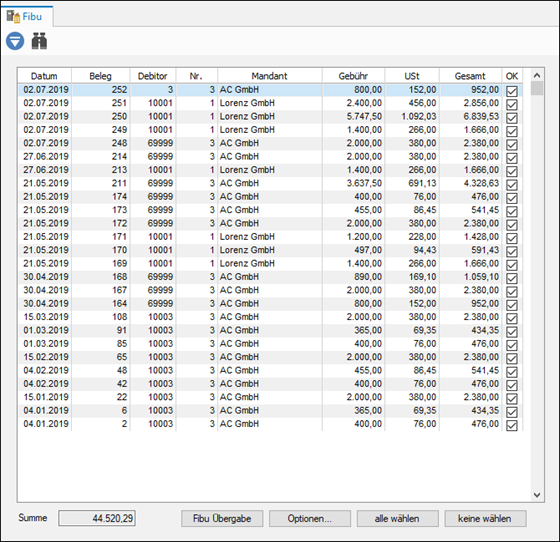Sort by the Mandant column header
The height and width of the screenshot is (542, 560).
[270, 76]
